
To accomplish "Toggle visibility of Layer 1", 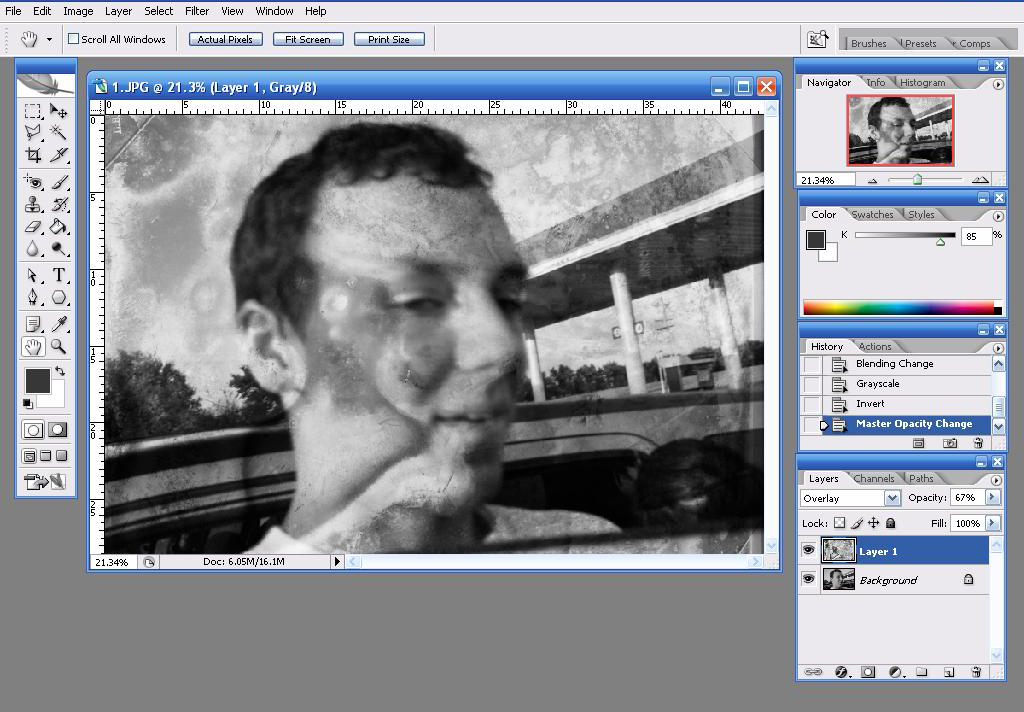I will point(808,550).
